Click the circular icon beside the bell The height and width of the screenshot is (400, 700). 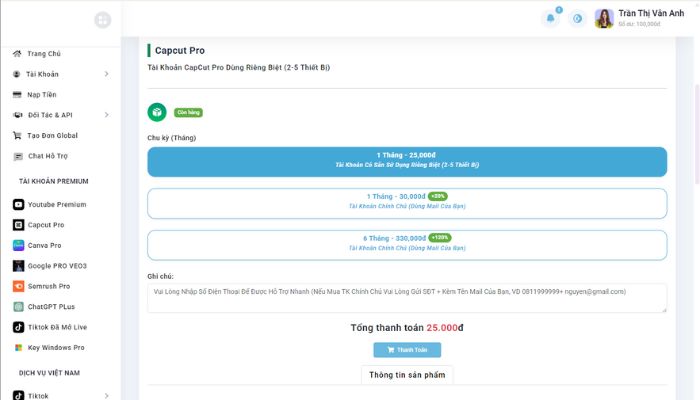[577, 18]
